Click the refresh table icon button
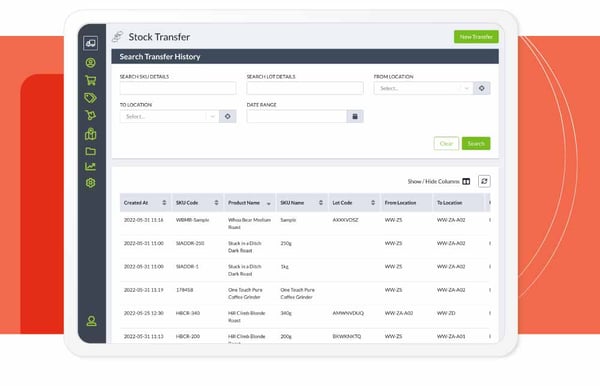Image resolution: width=600 pixels, height=386 pixels. tap(484, 181)
